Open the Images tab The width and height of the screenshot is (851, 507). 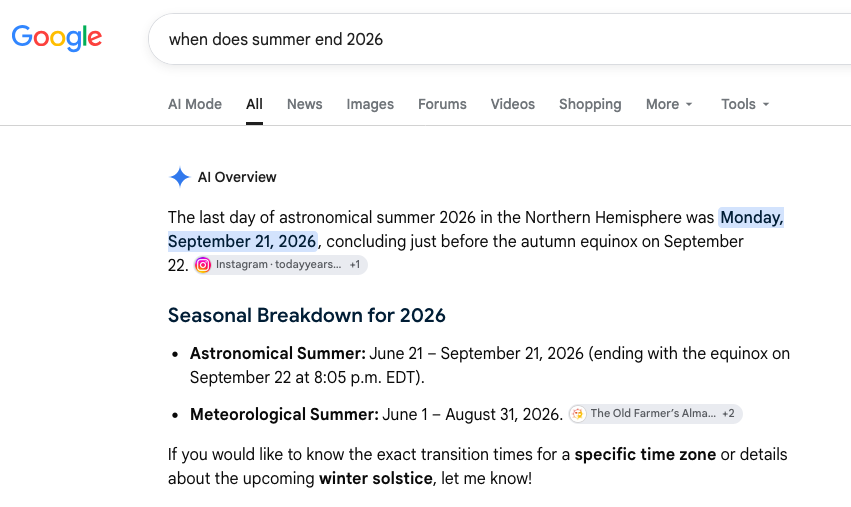[370, 104]
